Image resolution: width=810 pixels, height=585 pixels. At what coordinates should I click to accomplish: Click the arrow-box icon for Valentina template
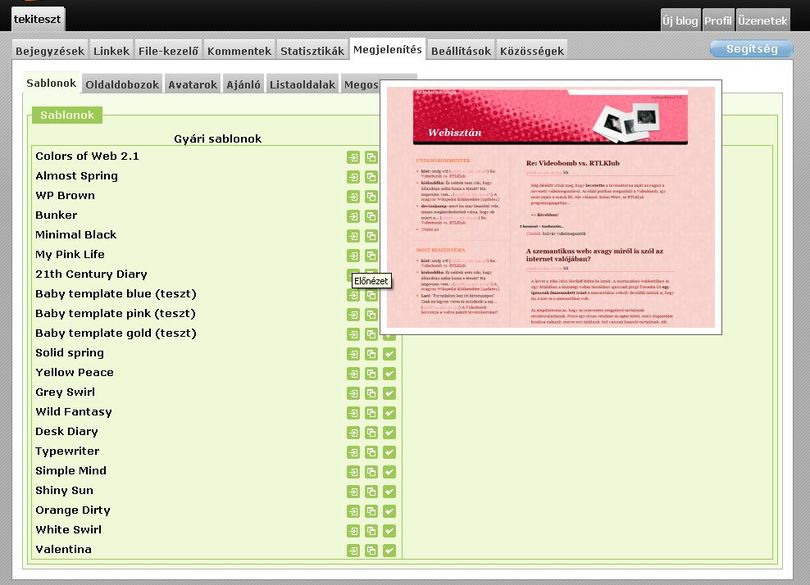[353, 550]
